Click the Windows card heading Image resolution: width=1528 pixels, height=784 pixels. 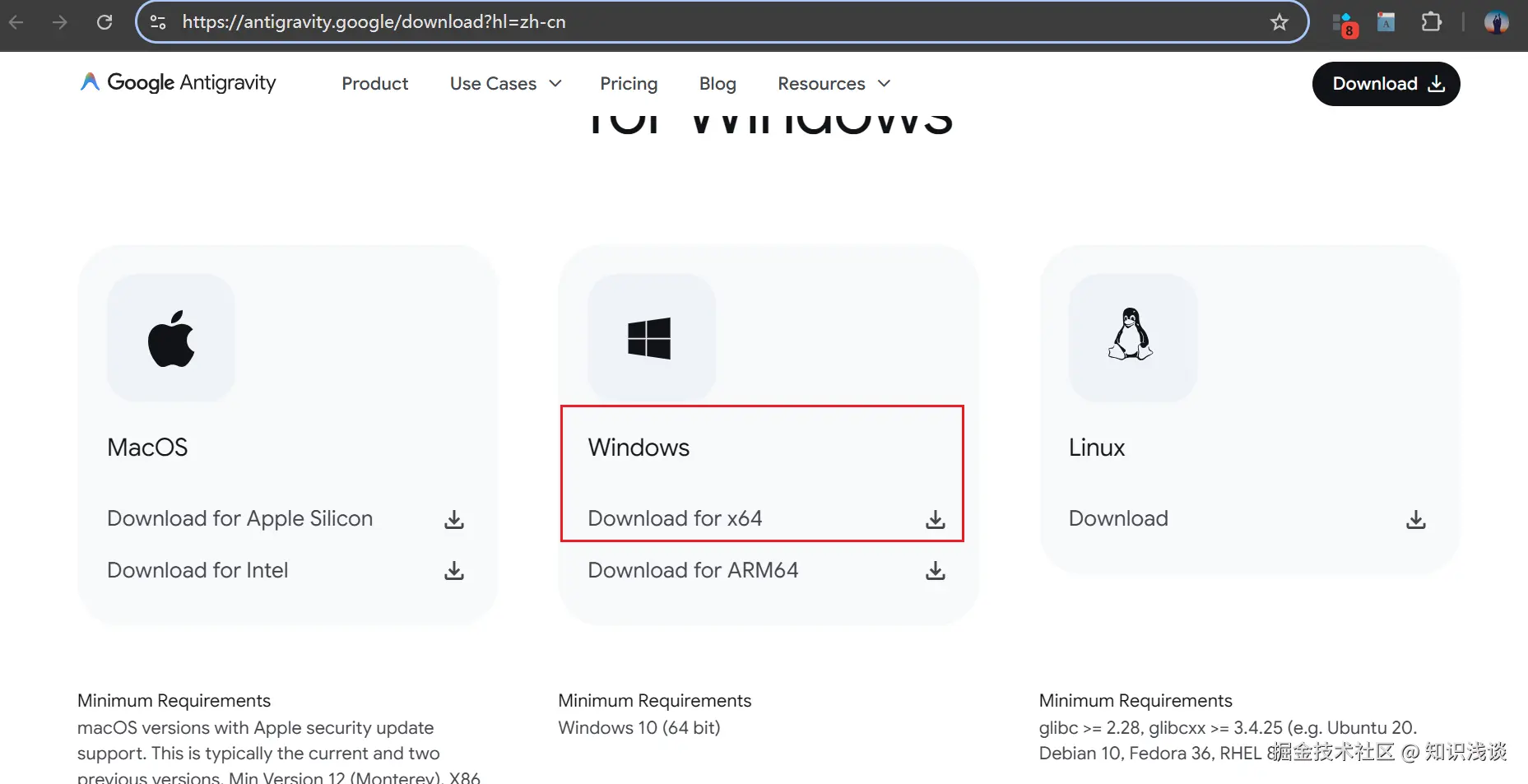pos(639,448)
